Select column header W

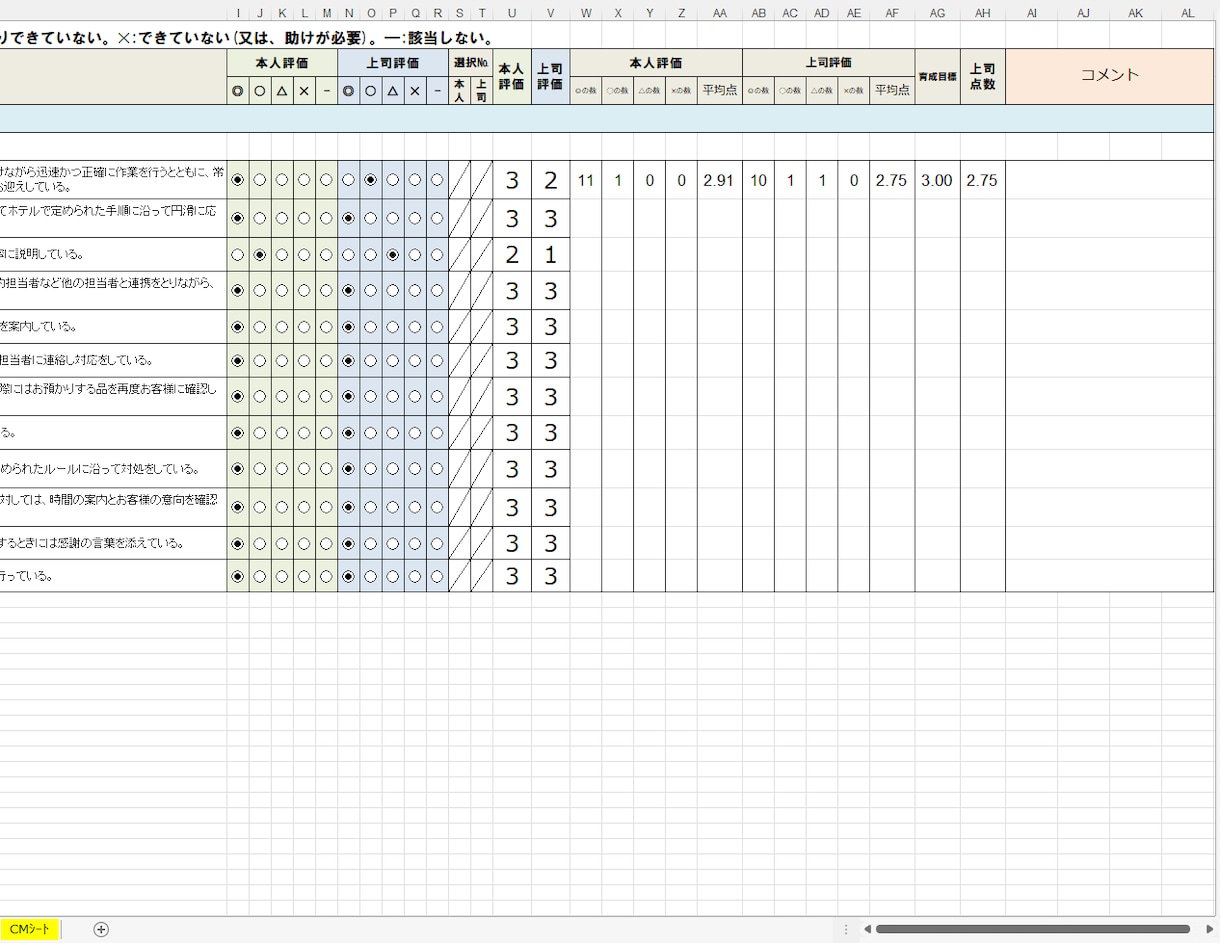586,13
